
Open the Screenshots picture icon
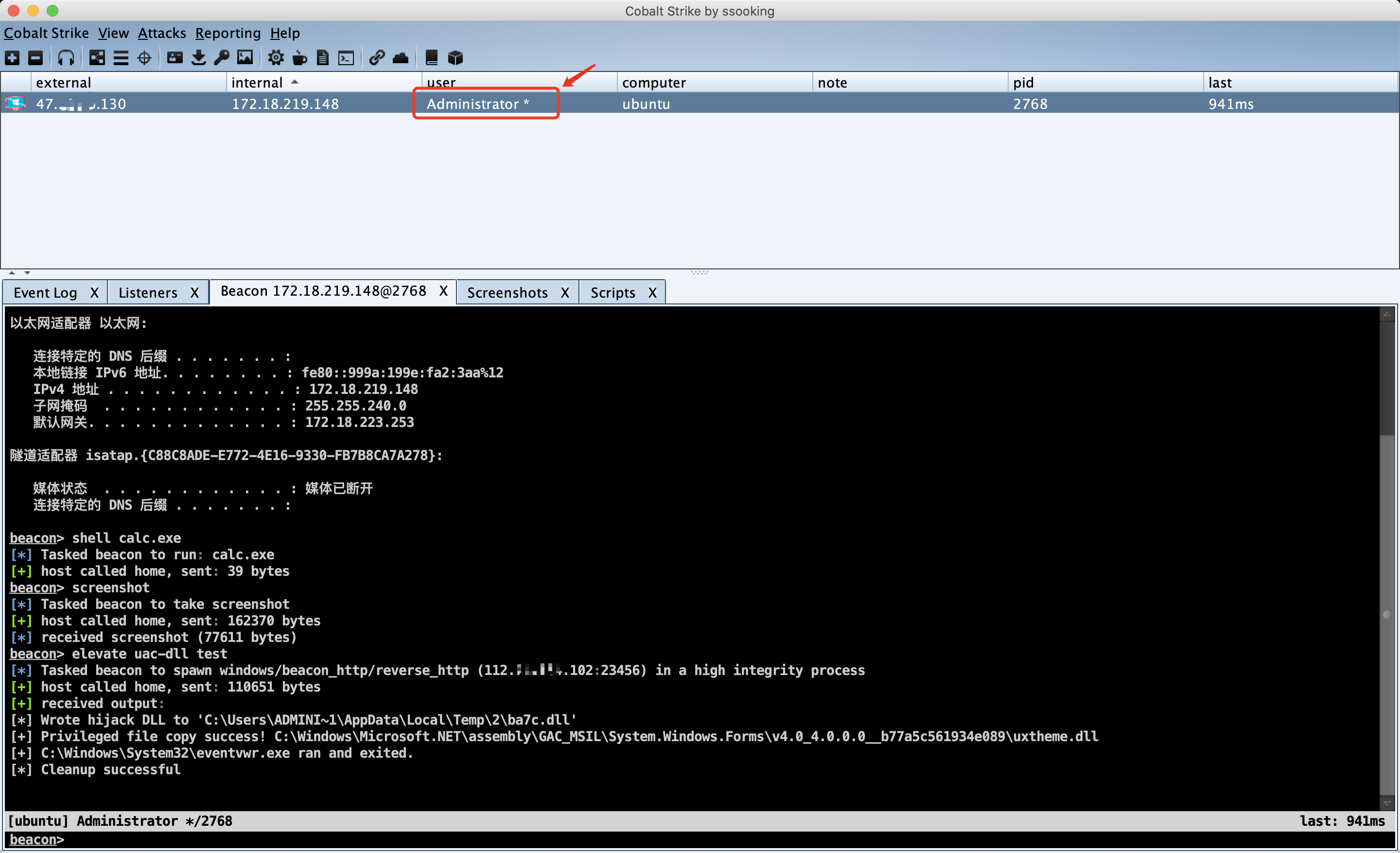coord(245,58)
